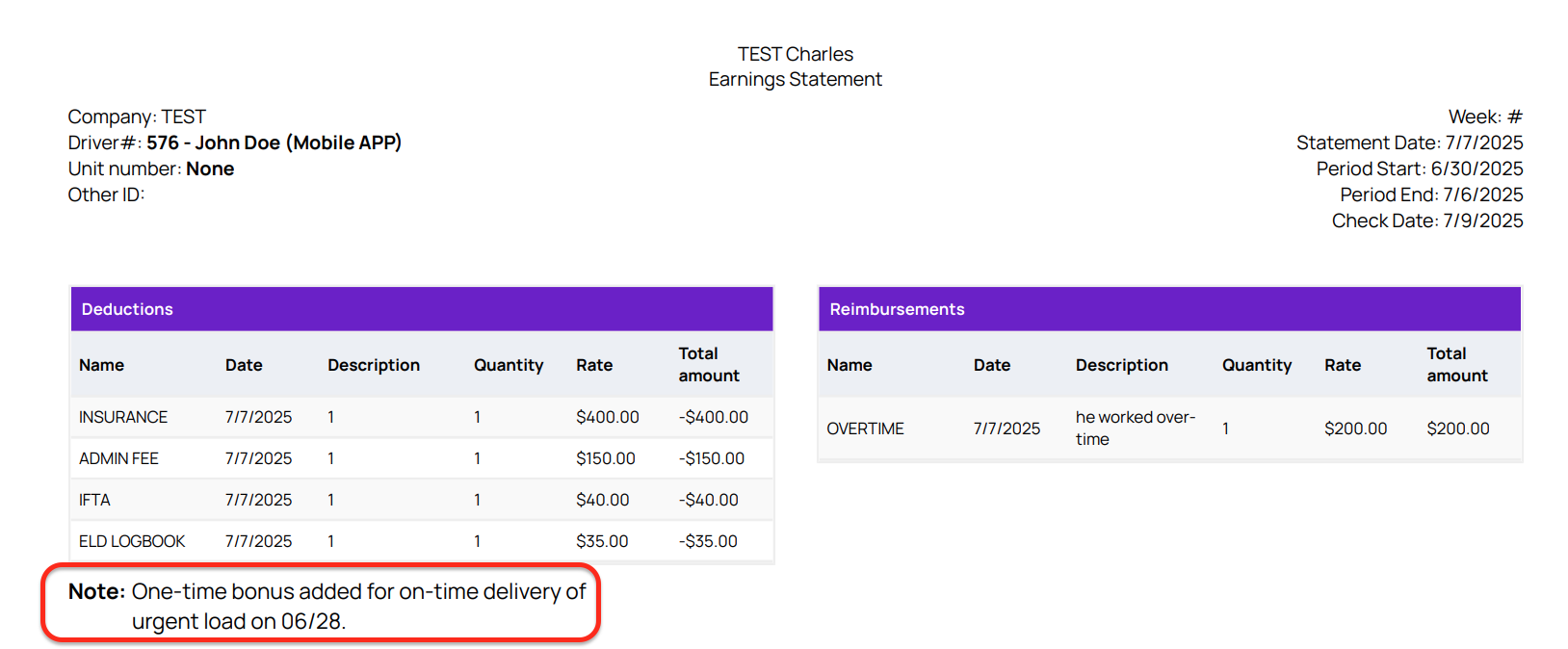Click the -$35.00 total amount value
The image size is (1568, 649).
tap(708, 541)
